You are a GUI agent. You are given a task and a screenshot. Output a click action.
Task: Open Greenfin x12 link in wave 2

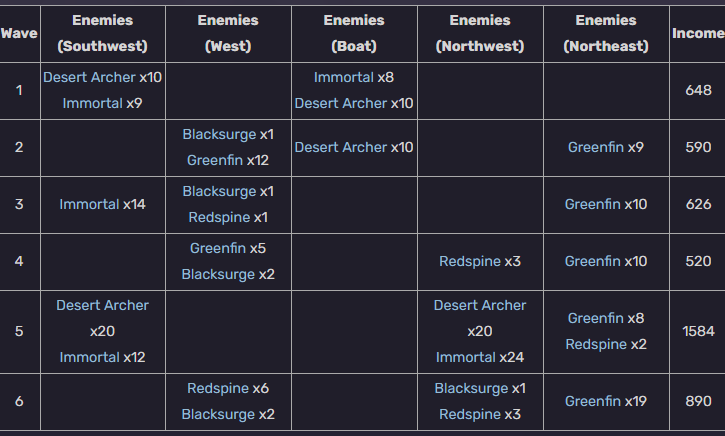click(x=215, y=160)
